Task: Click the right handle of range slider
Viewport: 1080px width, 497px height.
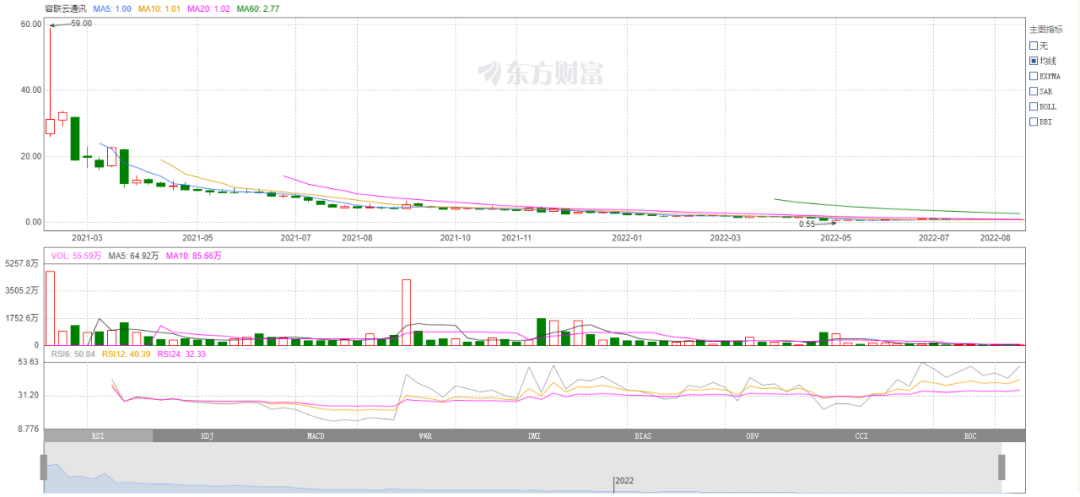Action: click(1002, 467)
